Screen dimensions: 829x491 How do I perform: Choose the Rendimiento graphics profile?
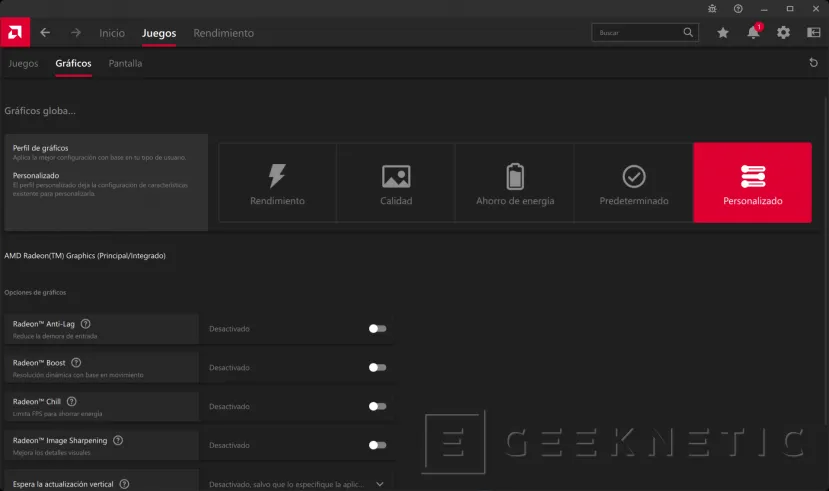tap(278, 182)
